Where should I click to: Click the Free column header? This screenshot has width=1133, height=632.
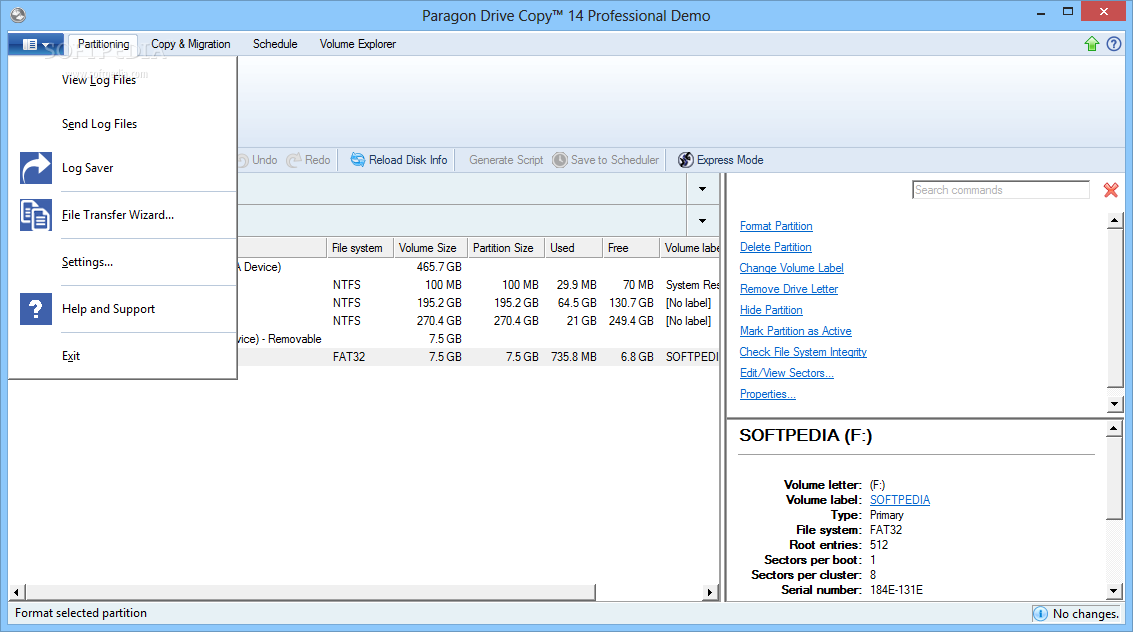click(x=632, y=248)
